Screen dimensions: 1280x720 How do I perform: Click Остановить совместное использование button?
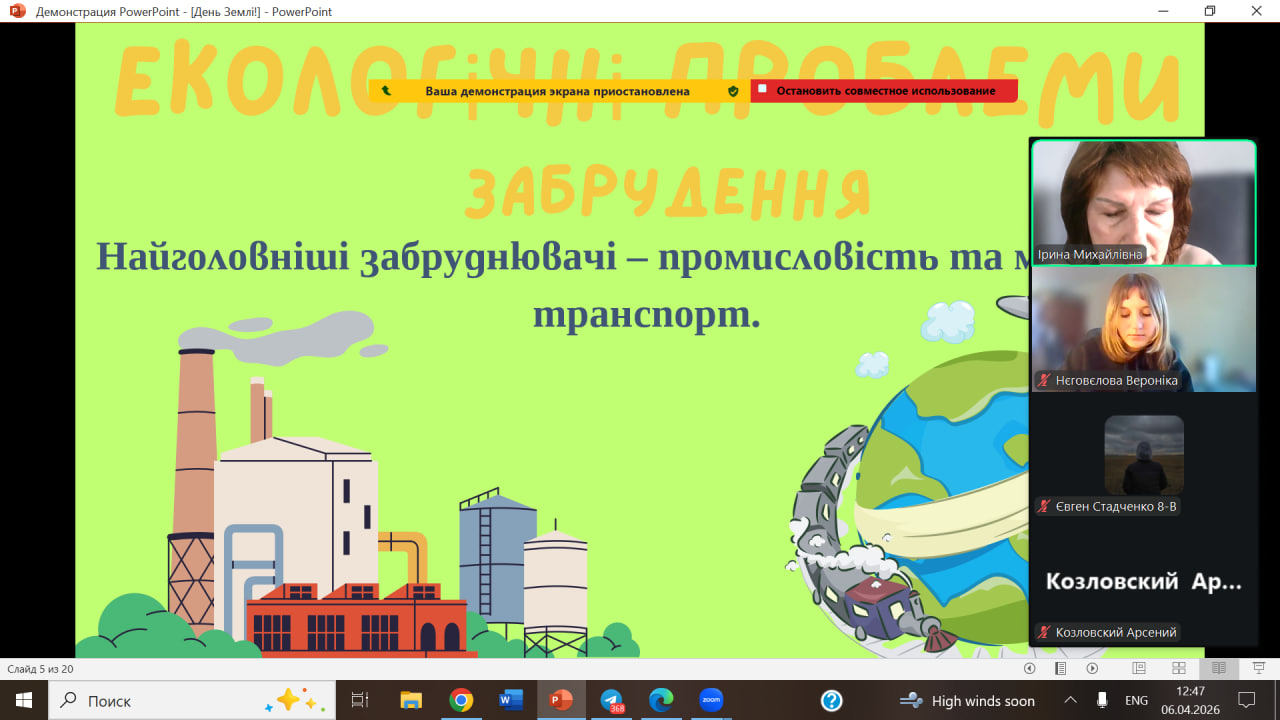click(884, 91)
